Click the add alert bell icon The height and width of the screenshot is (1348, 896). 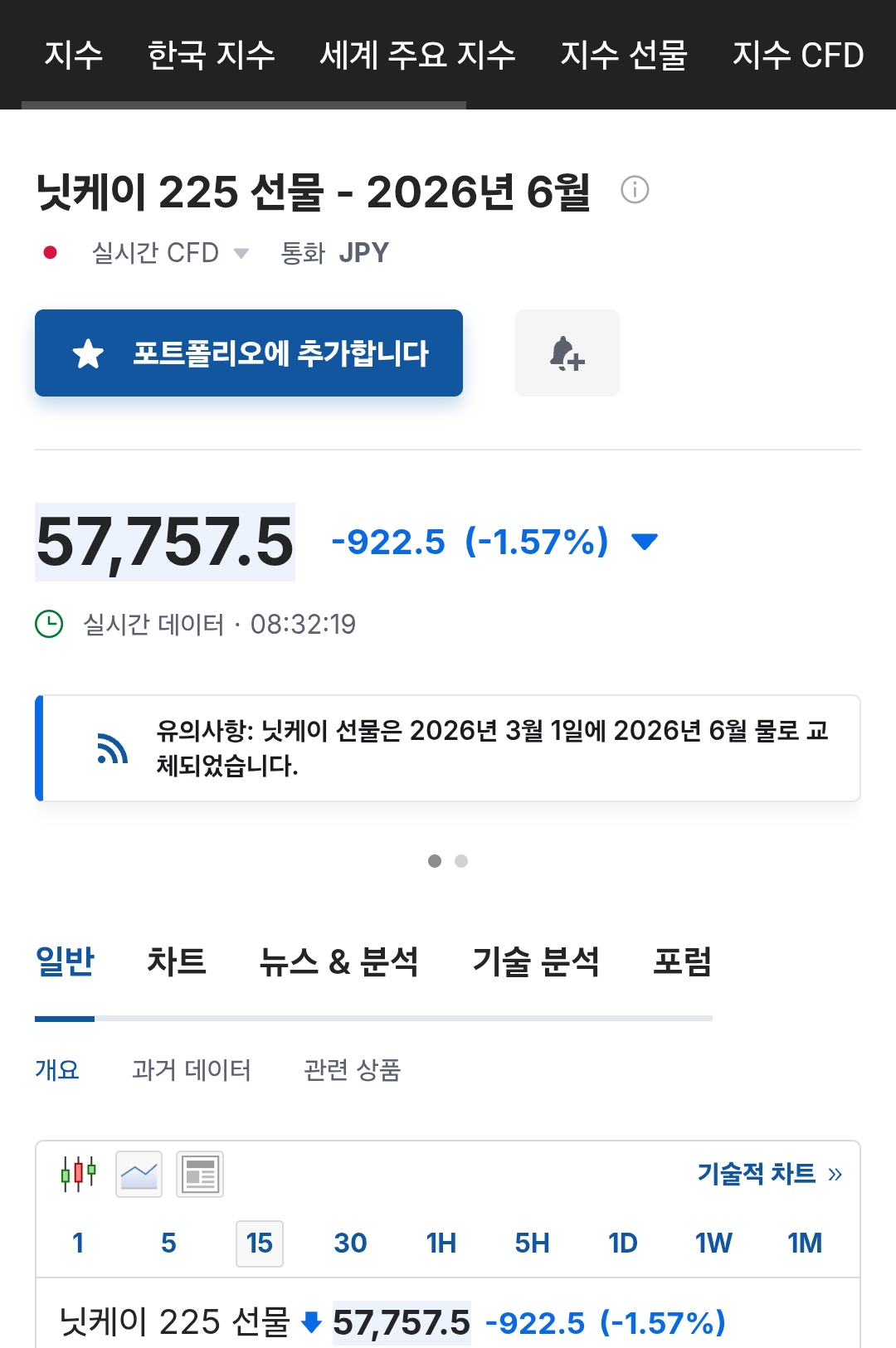point(567,353)
